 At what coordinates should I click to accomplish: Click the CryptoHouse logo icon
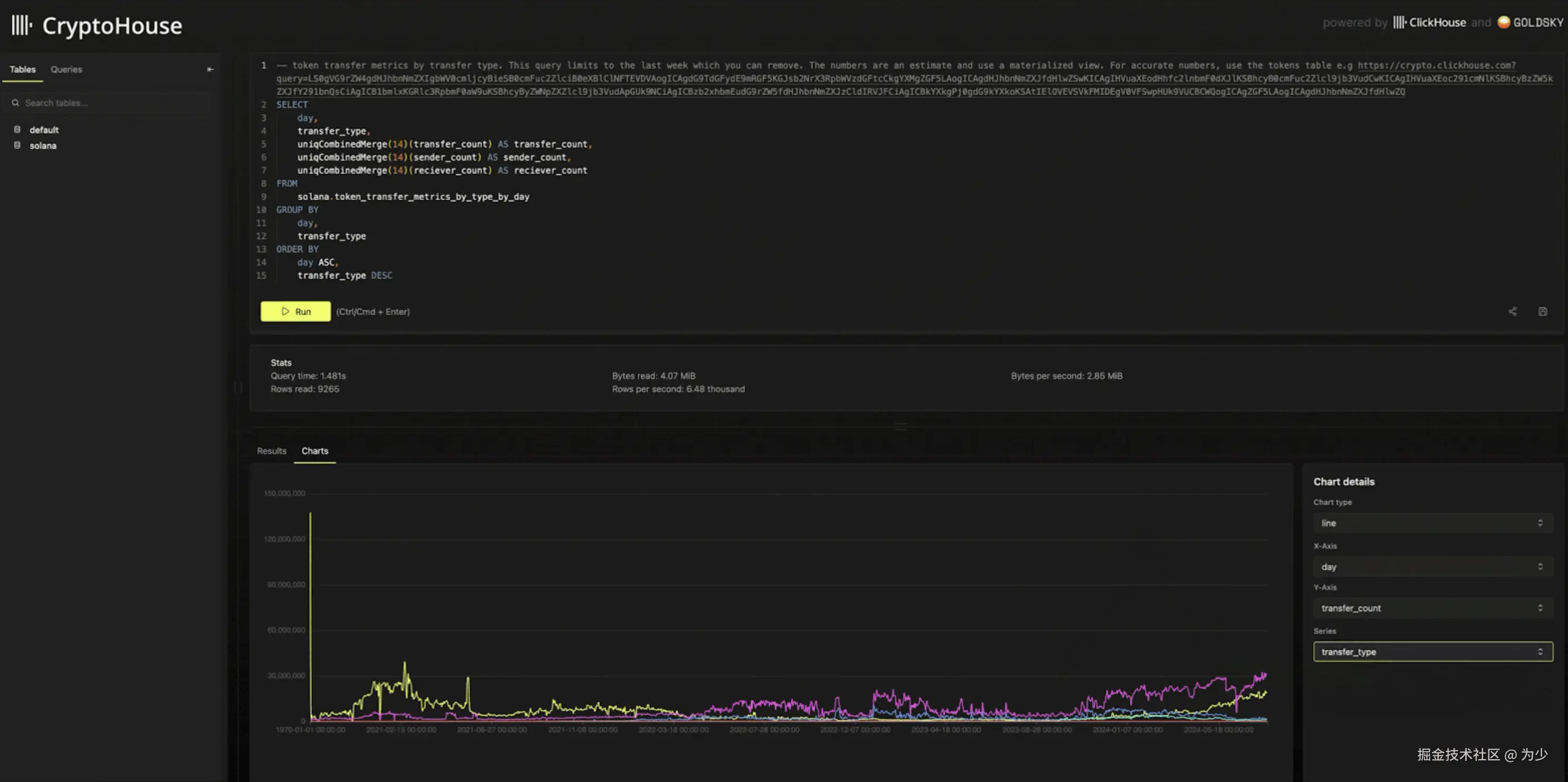coord(22,25)
